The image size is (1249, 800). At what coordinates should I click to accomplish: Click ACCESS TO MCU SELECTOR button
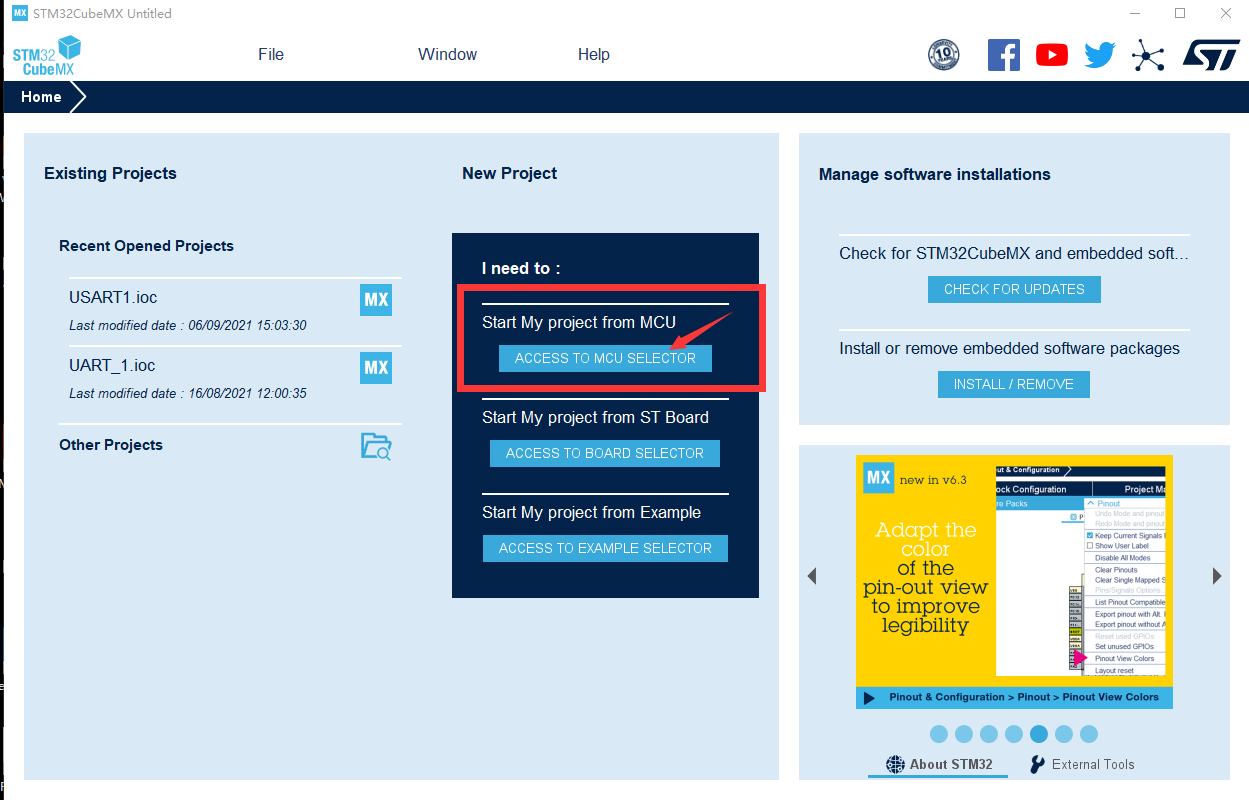605,358
